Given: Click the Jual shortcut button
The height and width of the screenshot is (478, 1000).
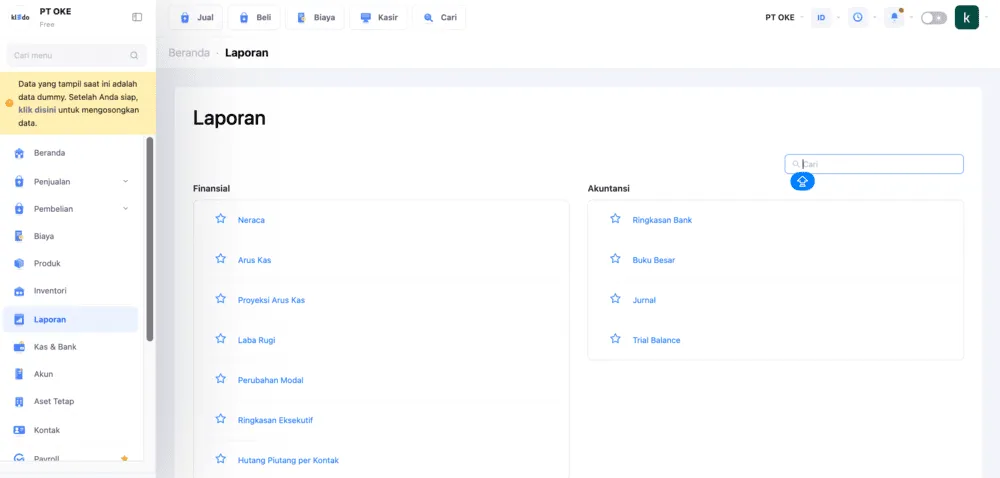Looking at the screenshot, I should 196,18.
